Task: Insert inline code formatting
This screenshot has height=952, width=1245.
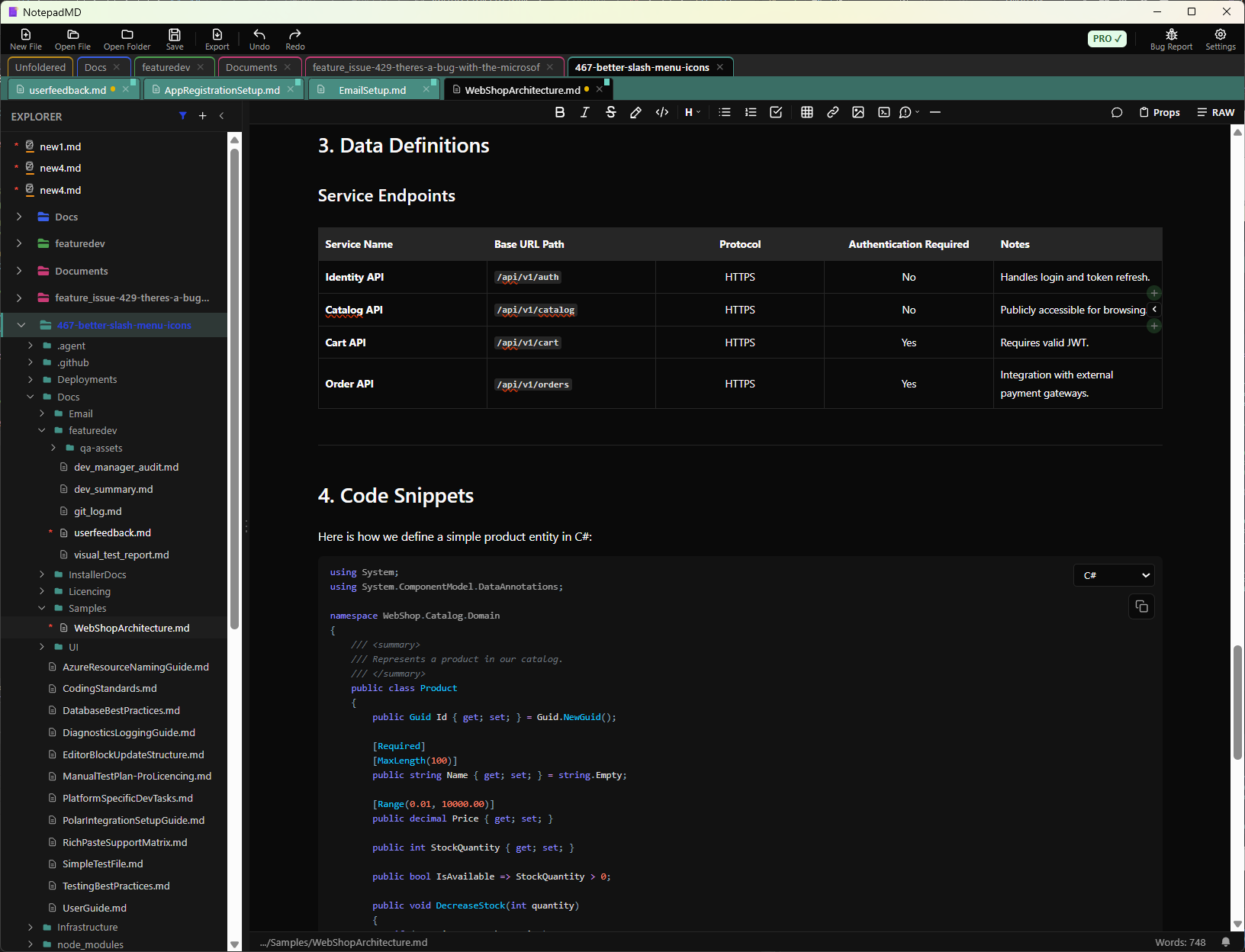Action: 662,112
